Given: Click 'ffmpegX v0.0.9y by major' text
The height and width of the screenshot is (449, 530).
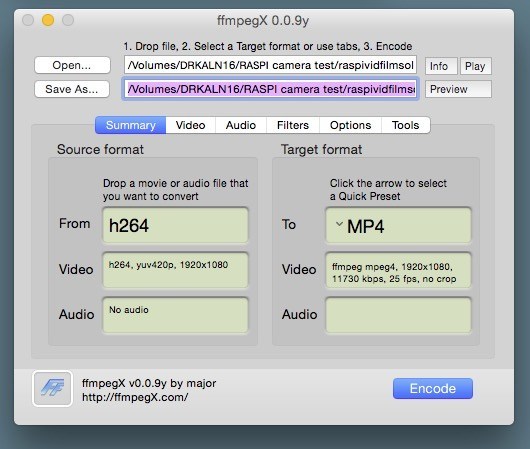Looking at the screenshot, I should coord(149,383).
